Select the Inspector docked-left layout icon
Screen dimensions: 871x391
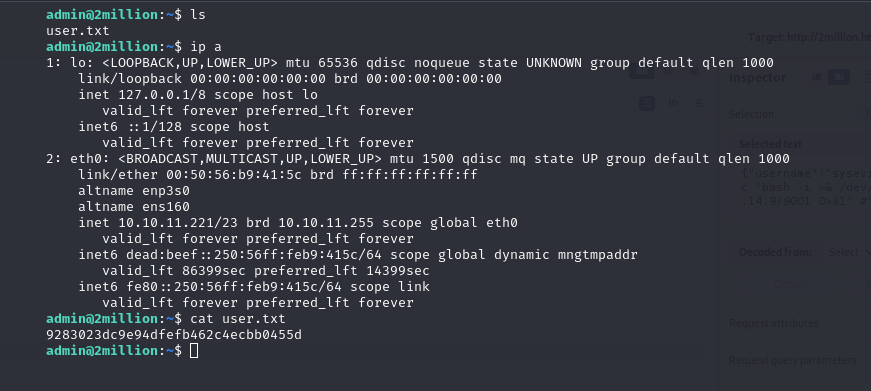click(817, 77)
